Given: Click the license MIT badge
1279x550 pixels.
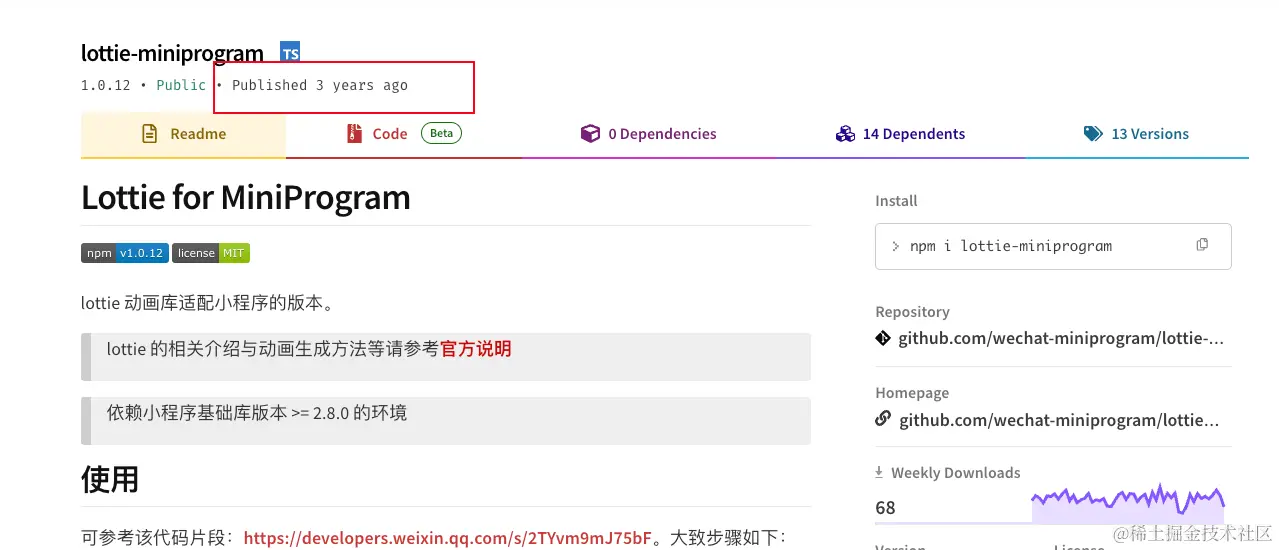Looking at the screenshot, I should (211, 253).
